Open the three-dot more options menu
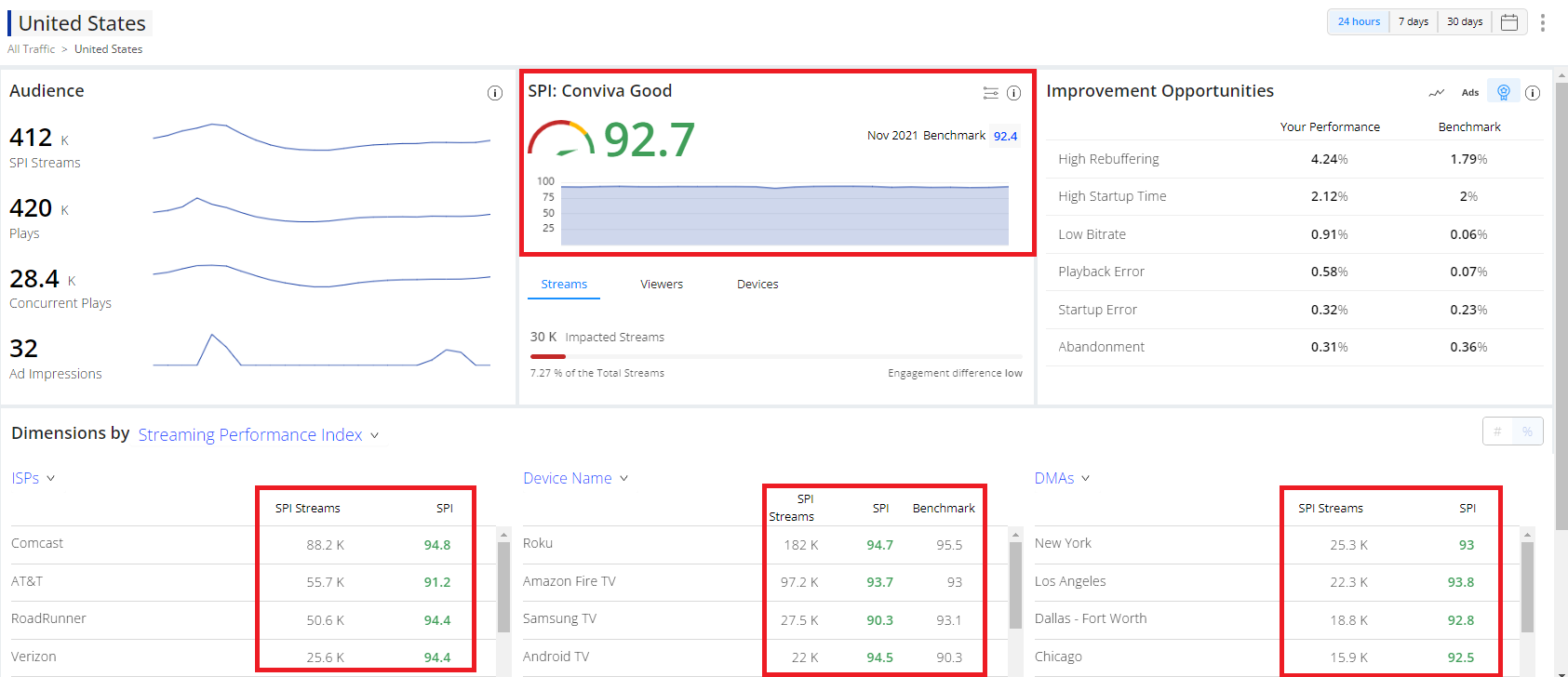Image resolution: width=1568 pixels, height=677 pixels. pyautogui.click(x=1542, y=22)
